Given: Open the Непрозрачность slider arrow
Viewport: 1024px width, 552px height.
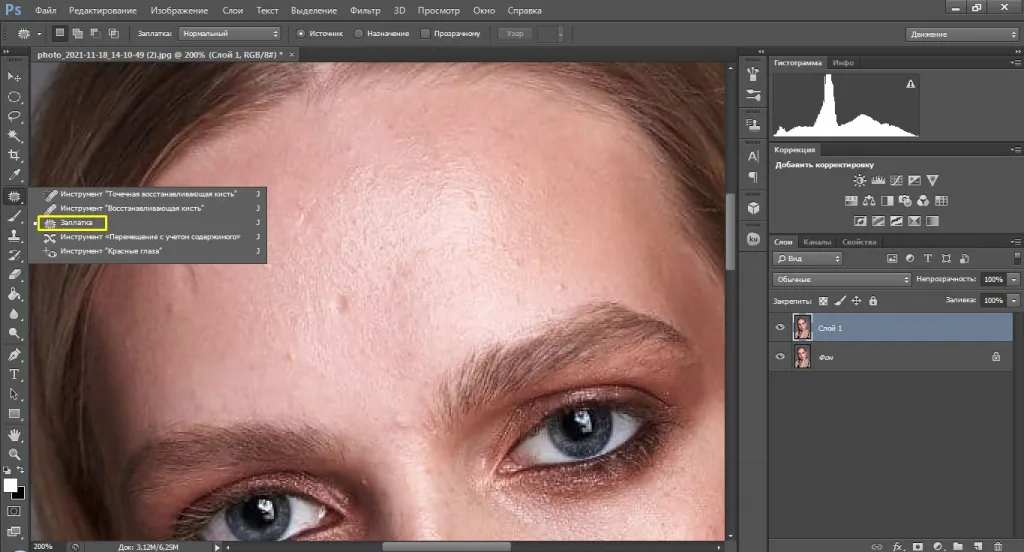Looking at the screenshot, I should click(1014, 280).
